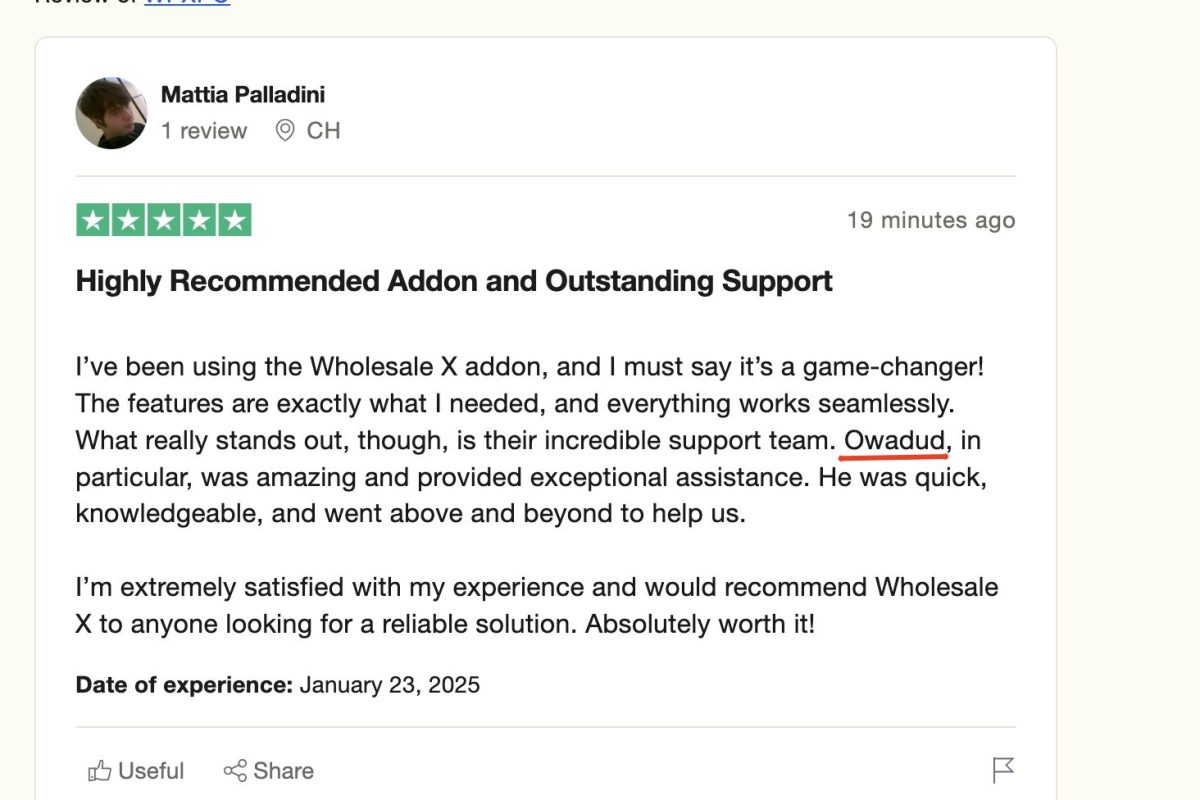Click the 1 review count link

point(205,130)
